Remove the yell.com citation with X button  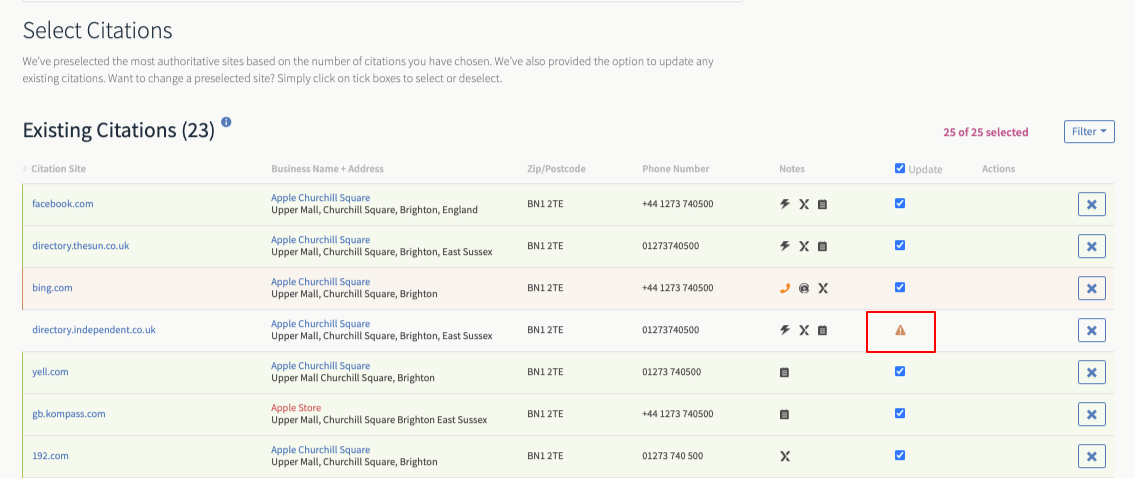[x=1092, y=372]
